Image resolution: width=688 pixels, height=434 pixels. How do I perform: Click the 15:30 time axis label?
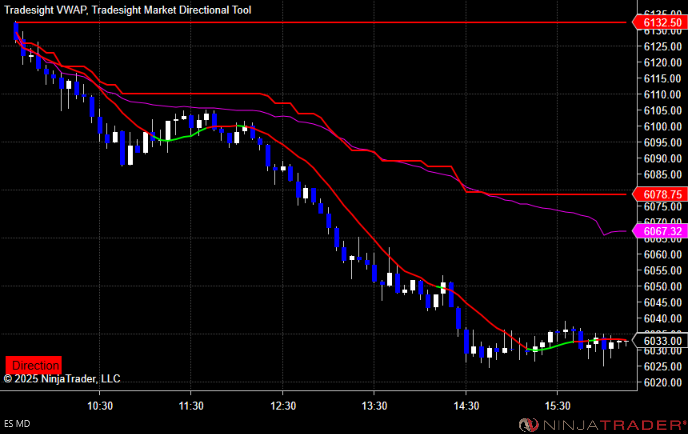point(557,406)
